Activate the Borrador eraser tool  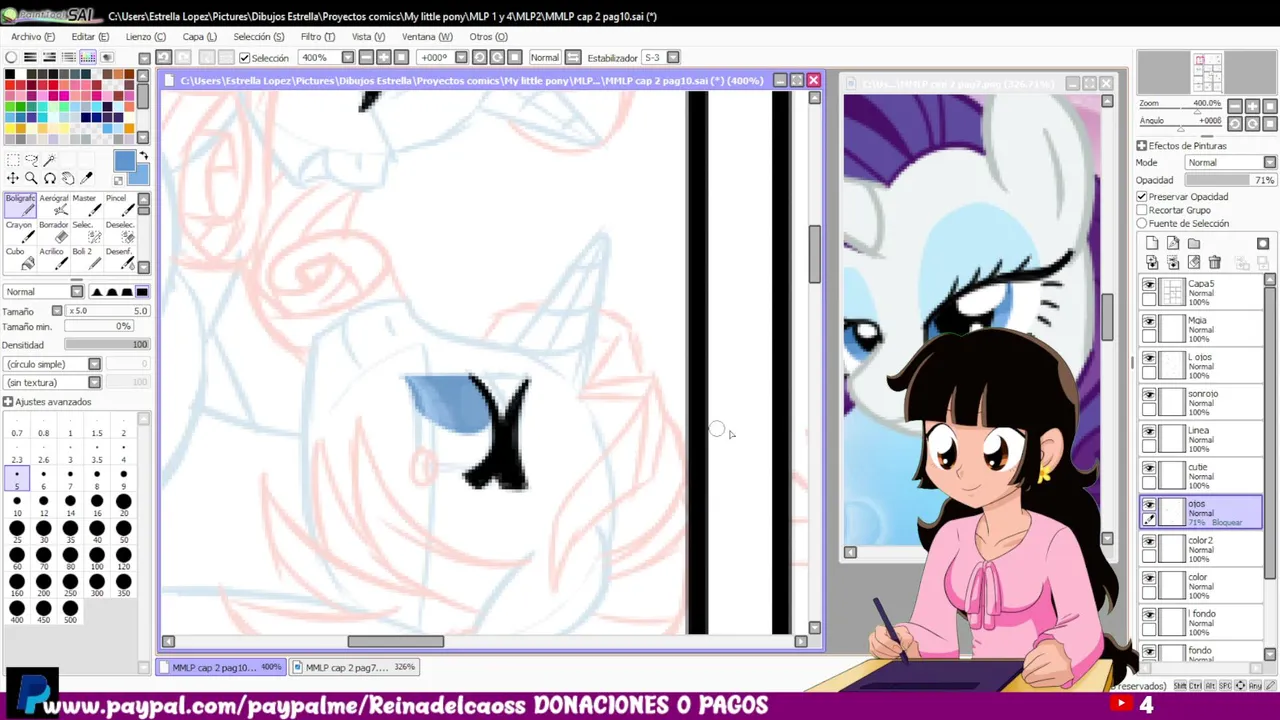(x=53, y=232)
